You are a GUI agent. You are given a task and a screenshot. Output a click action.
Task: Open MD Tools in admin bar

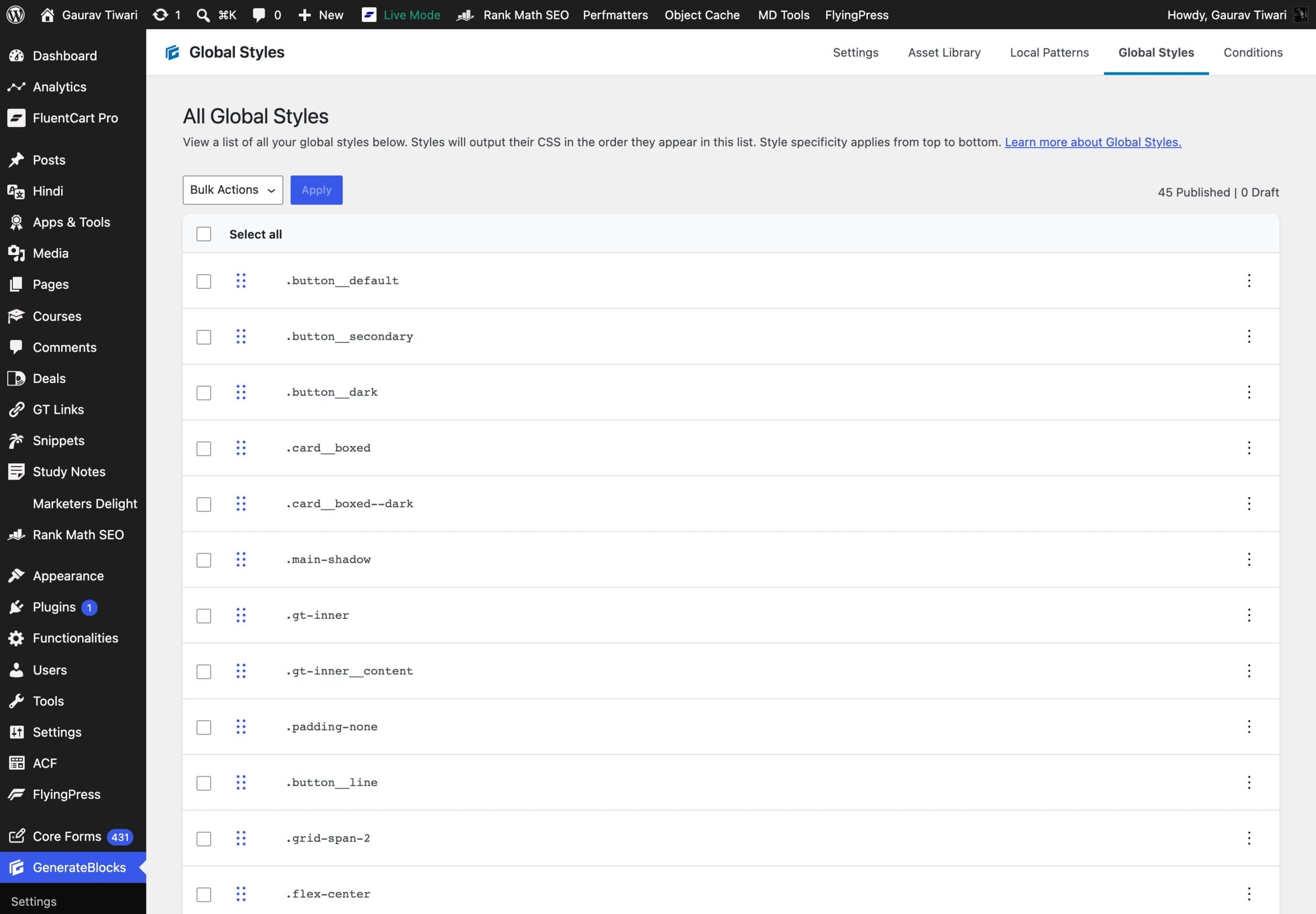(783, 15)
